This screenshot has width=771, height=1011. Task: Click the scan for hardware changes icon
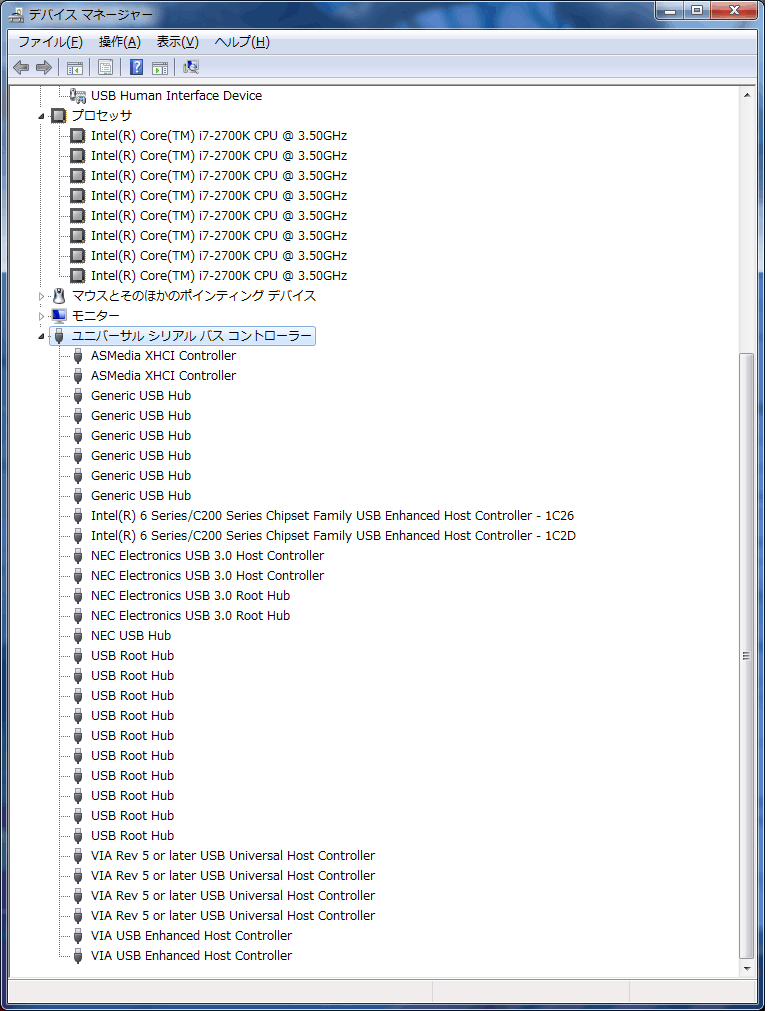[x=191, y=67]
